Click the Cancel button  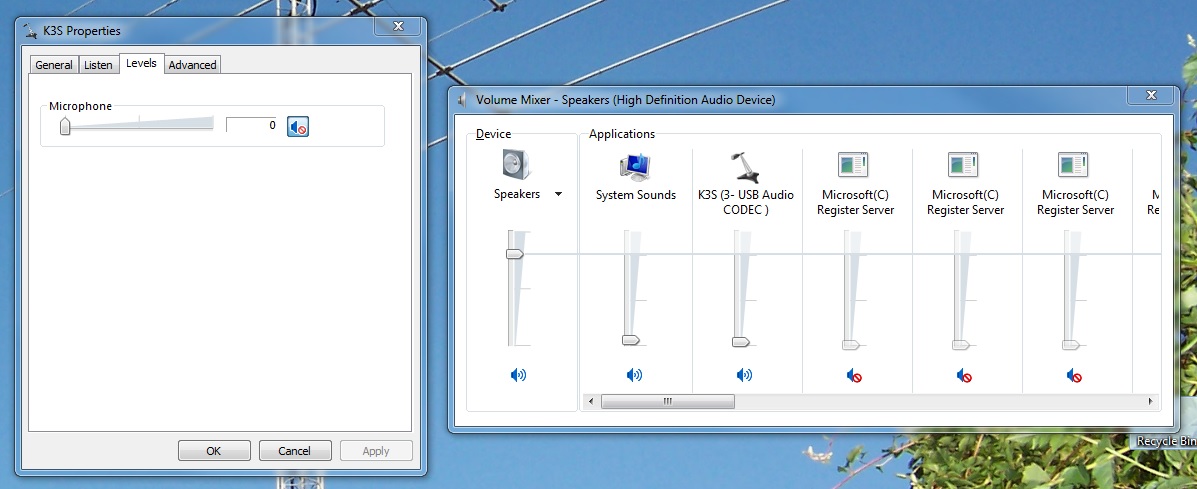coord(295,451)
